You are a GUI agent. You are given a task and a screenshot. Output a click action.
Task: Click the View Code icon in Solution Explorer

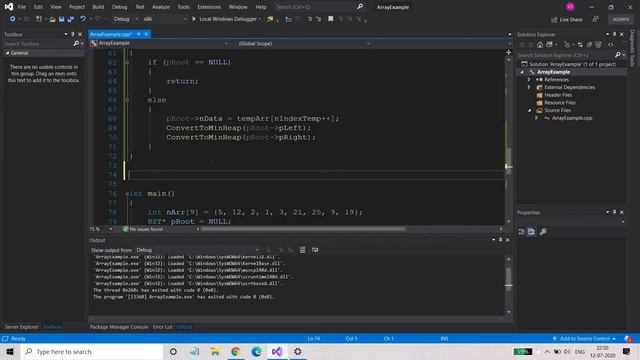click(611, 44)
